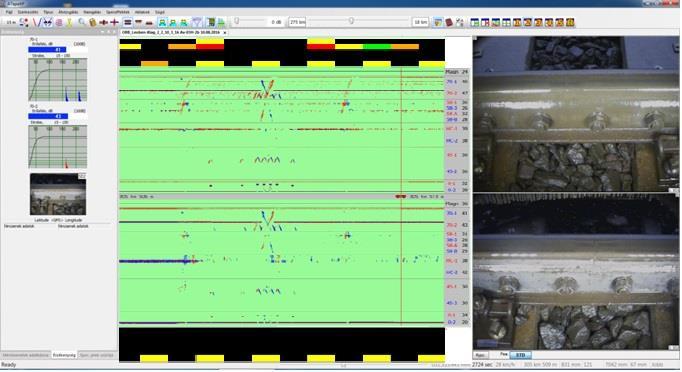Click the funnel filter icon in toolbar
The width and height of the screenshot is (682, 372).
[x=197, y=22]
